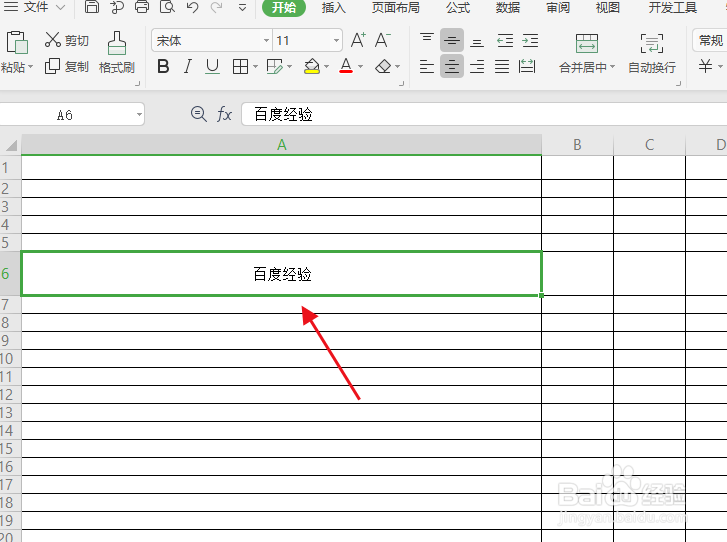Viewport: 727px width, 542px height.
Task: Select column A header
Action: tap(281, 145)
